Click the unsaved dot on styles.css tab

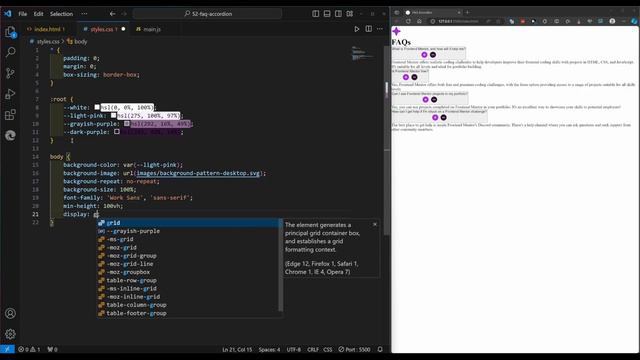coord(123,29)
